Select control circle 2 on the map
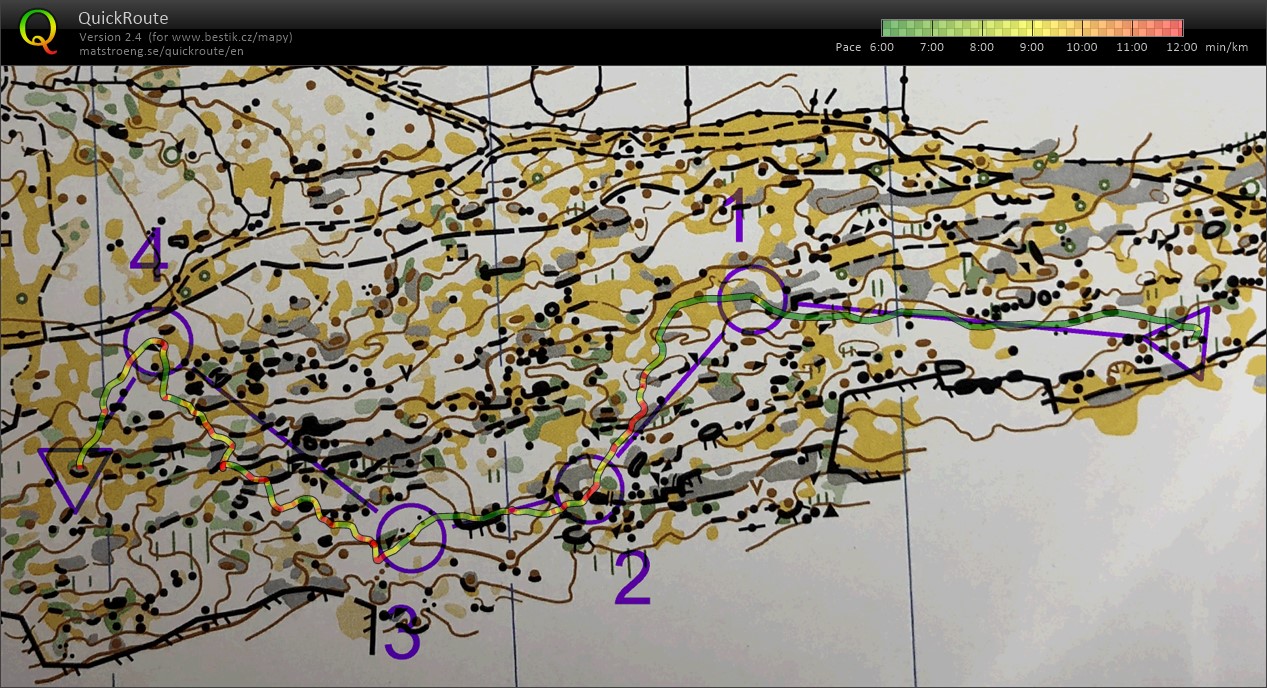The image size is (1267, 688). [x=589, y=489]
